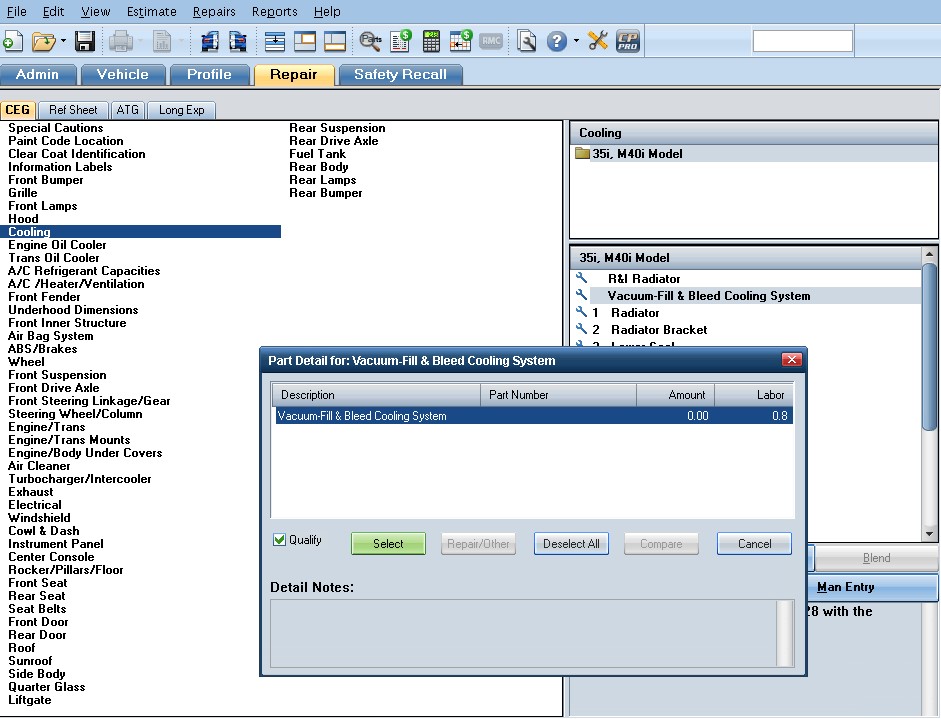
Task: Expand the dropdown arrow next to Help icon
Action: (x=576, y=41)
